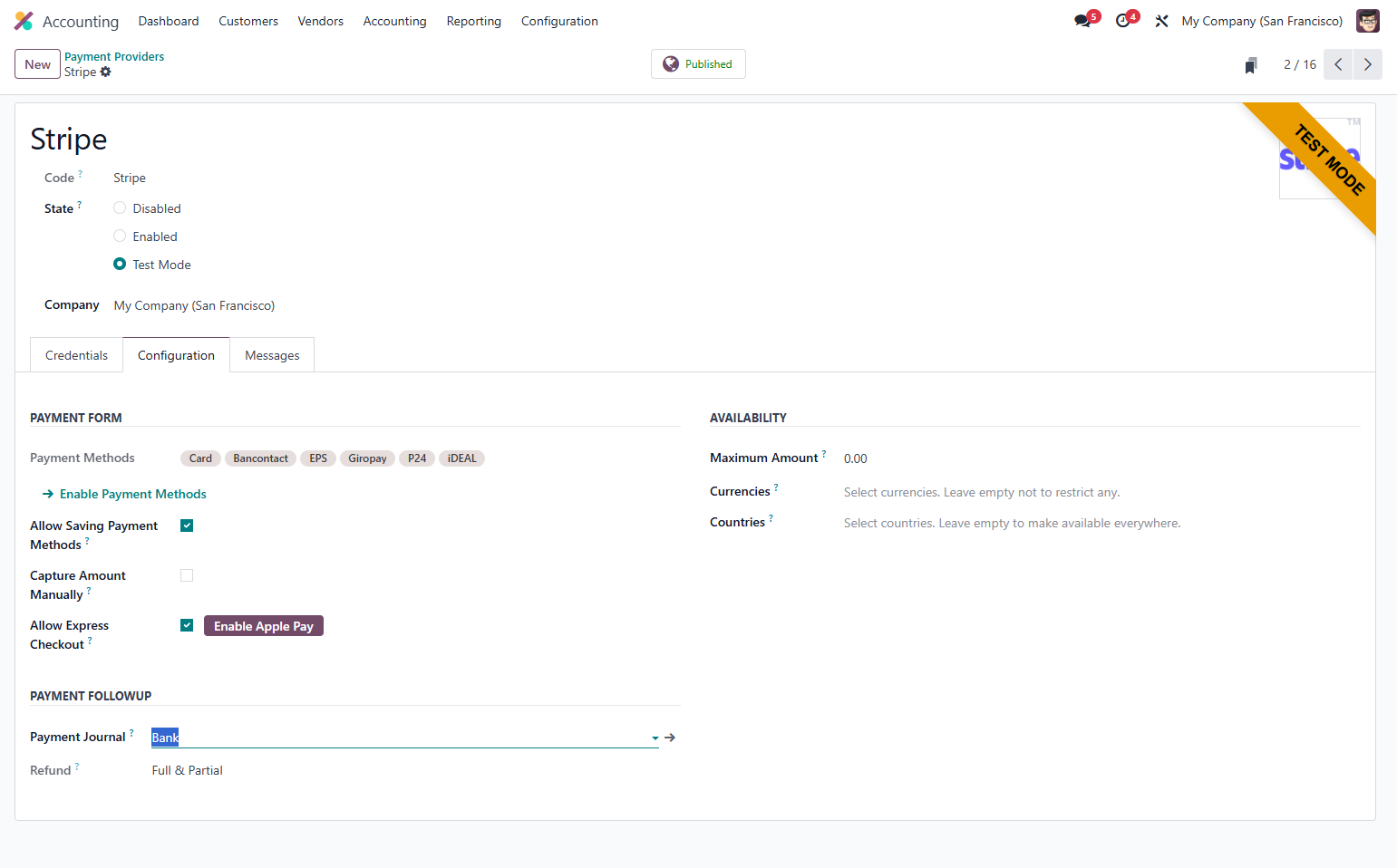Click the bookmark icon beside the pager
Image resolution: width=1397 pixels, height=868 pixels.
(1251, 64)
